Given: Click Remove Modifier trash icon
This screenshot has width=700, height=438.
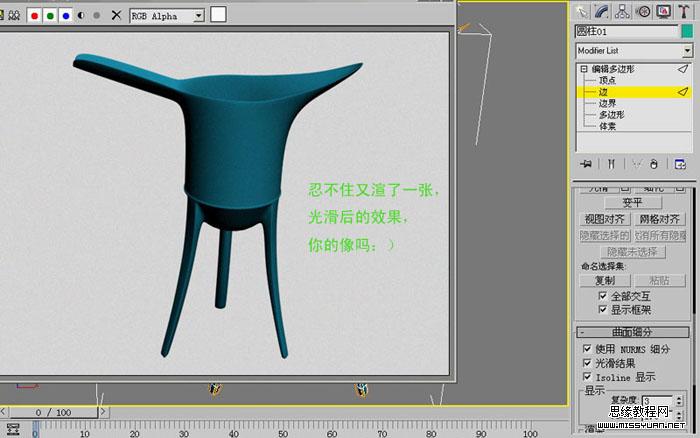Looking at the screenshot, I should coord(654,164).
